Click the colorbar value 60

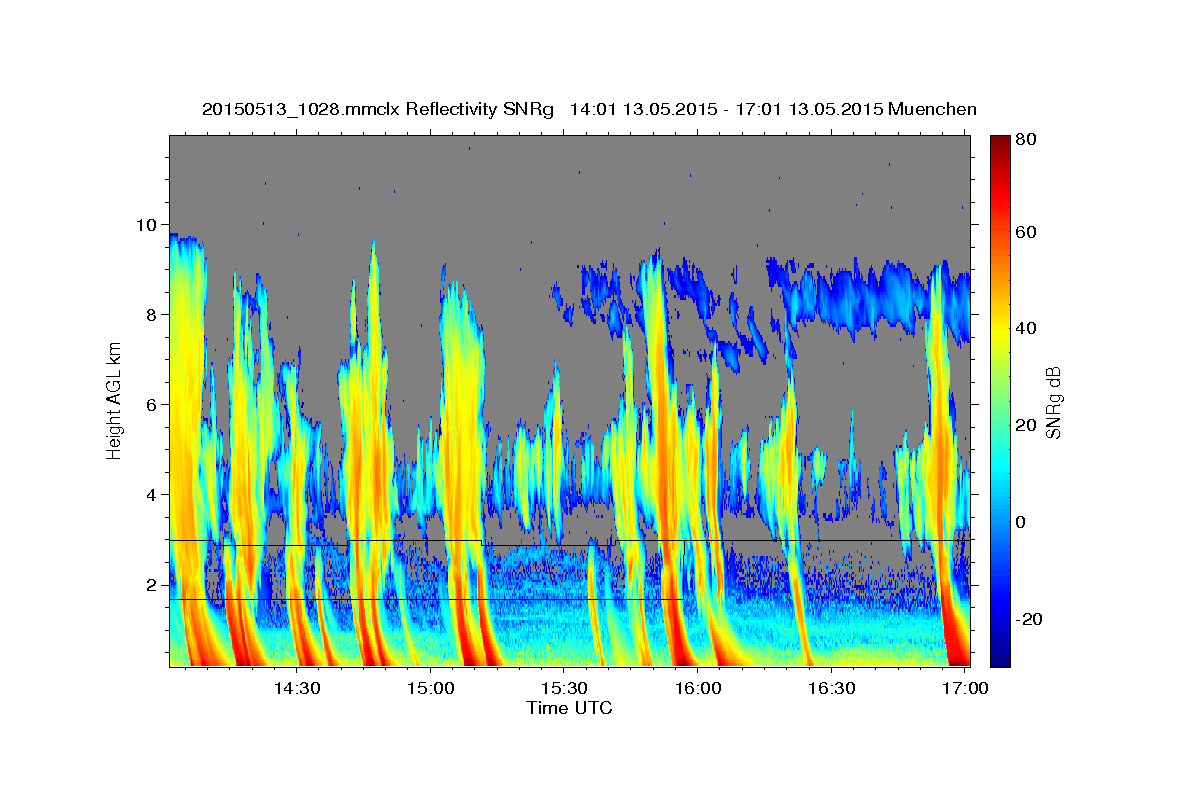coord(1025,232)
